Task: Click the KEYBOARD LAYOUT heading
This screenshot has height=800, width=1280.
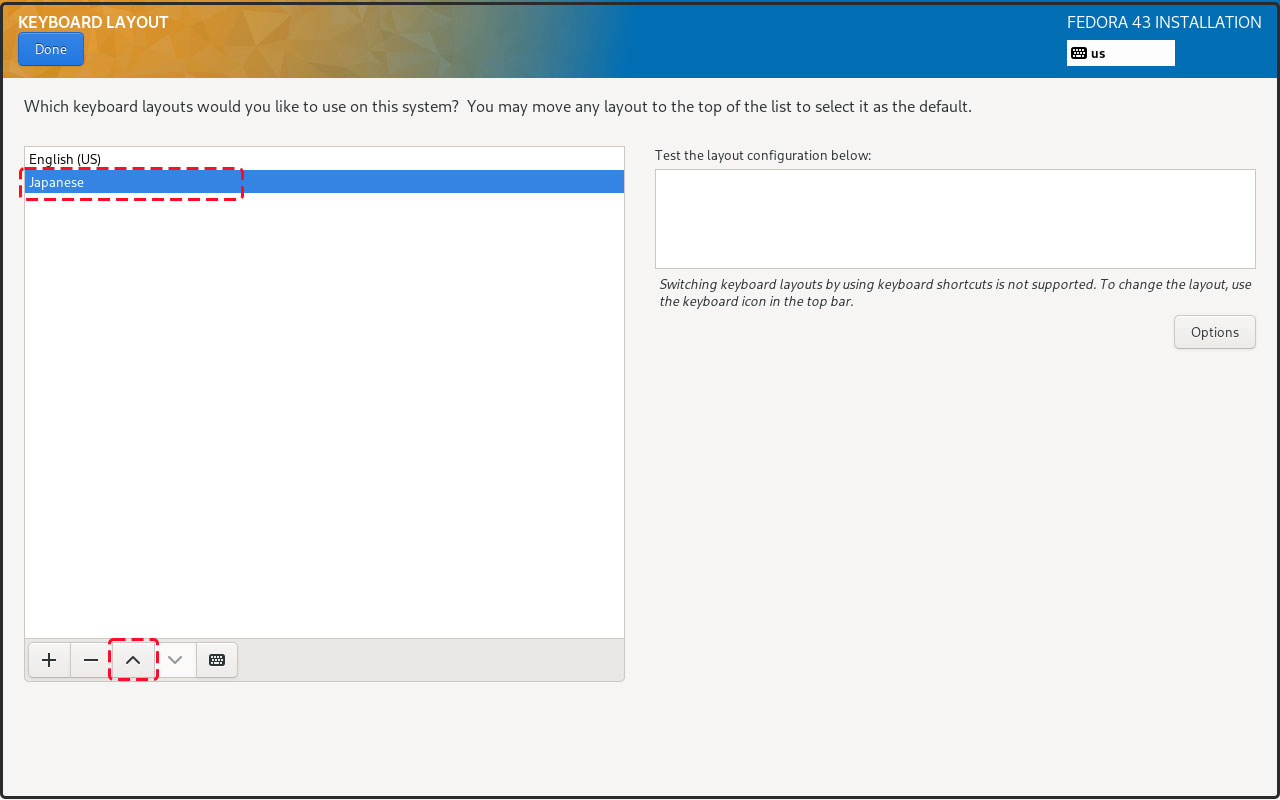Action: pyautogui.click(x=93, y=22)
